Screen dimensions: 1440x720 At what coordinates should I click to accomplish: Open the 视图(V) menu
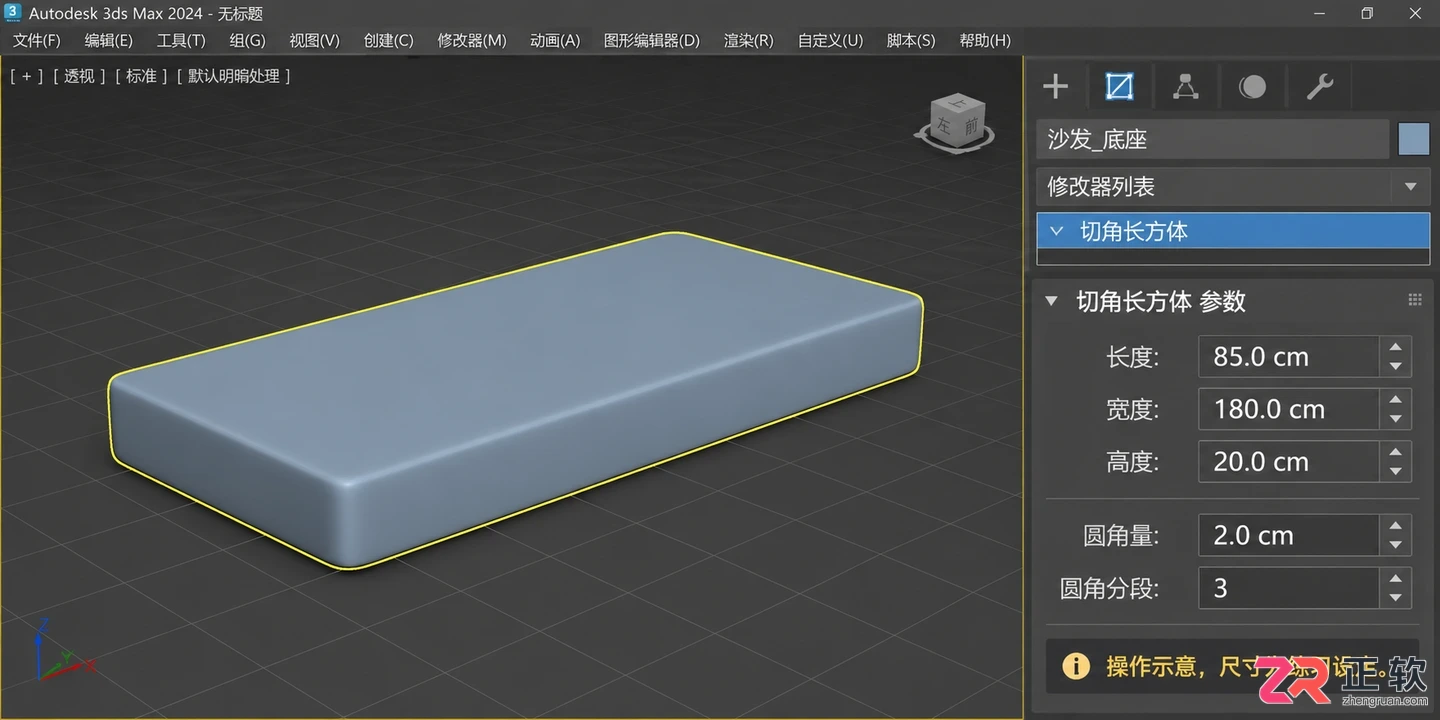[315, 40]
